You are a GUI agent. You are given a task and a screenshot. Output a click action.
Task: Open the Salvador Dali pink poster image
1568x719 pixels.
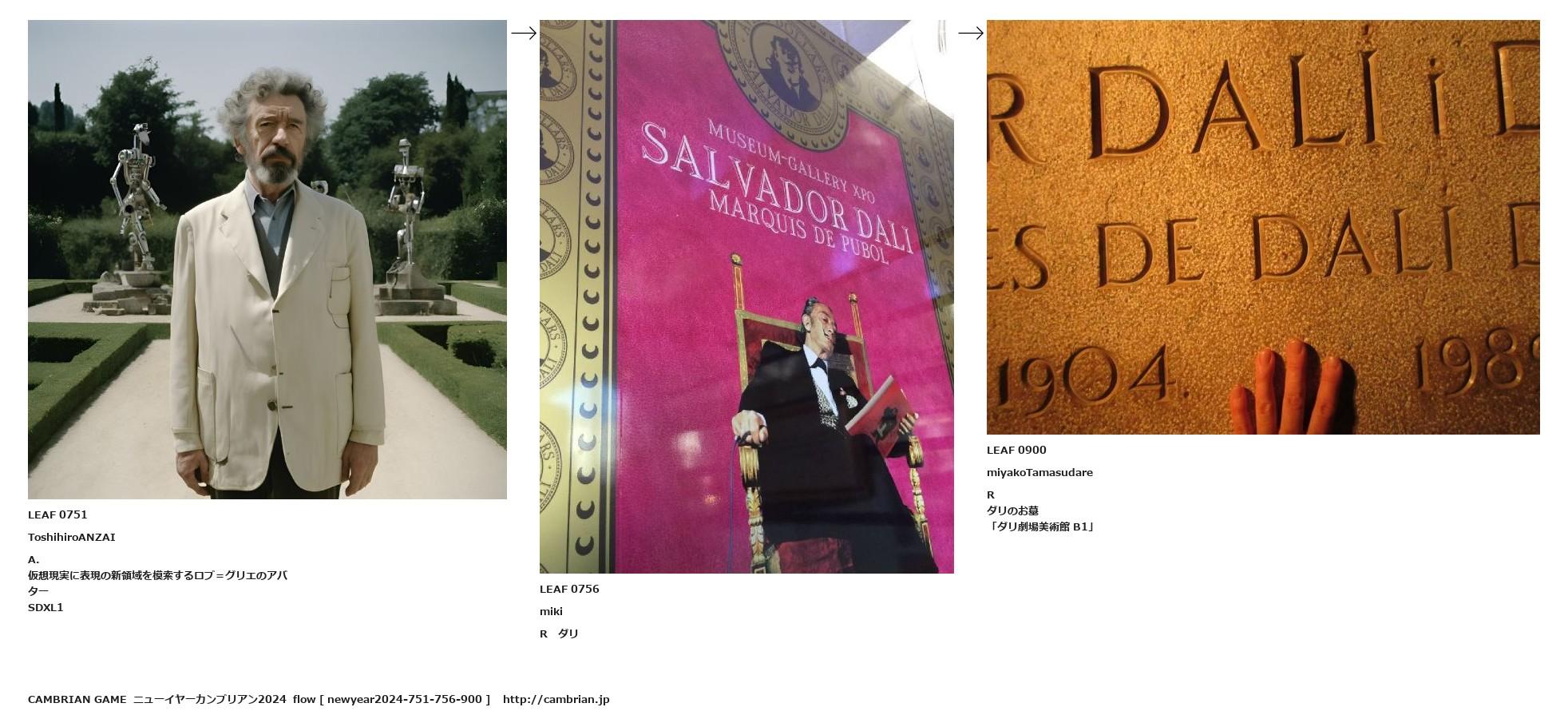pyautogui.click(x=746, y=296)
